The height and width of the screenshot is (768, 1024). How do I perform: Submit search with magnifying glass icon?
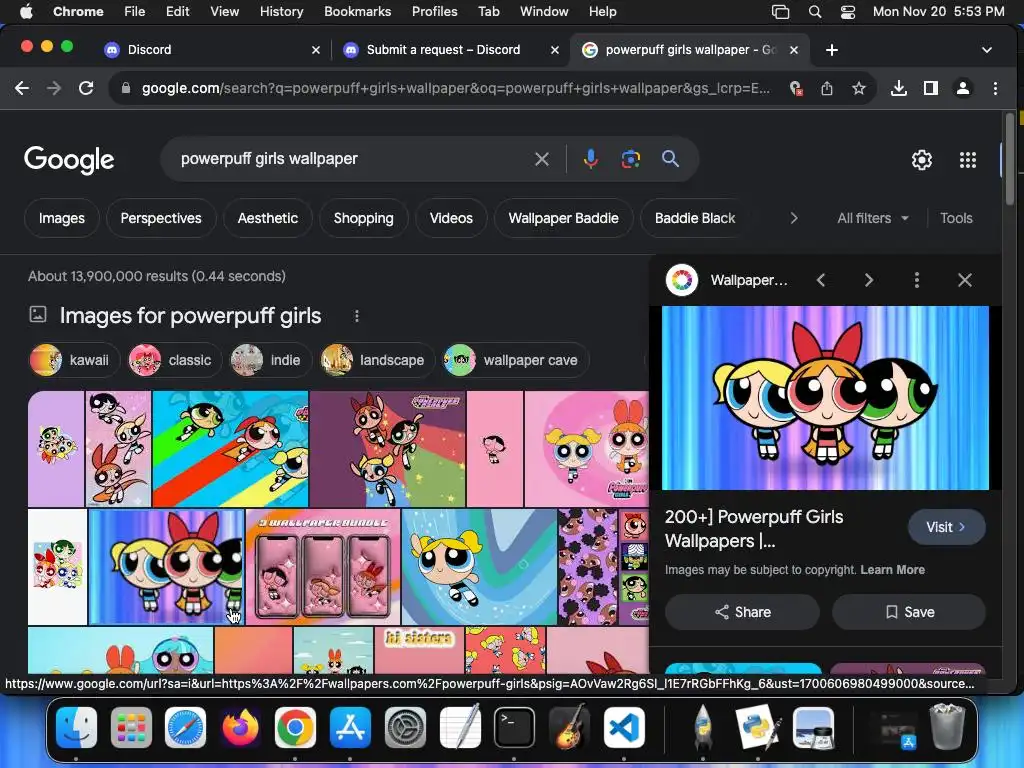pyautogui.click(x=670, y=159)
